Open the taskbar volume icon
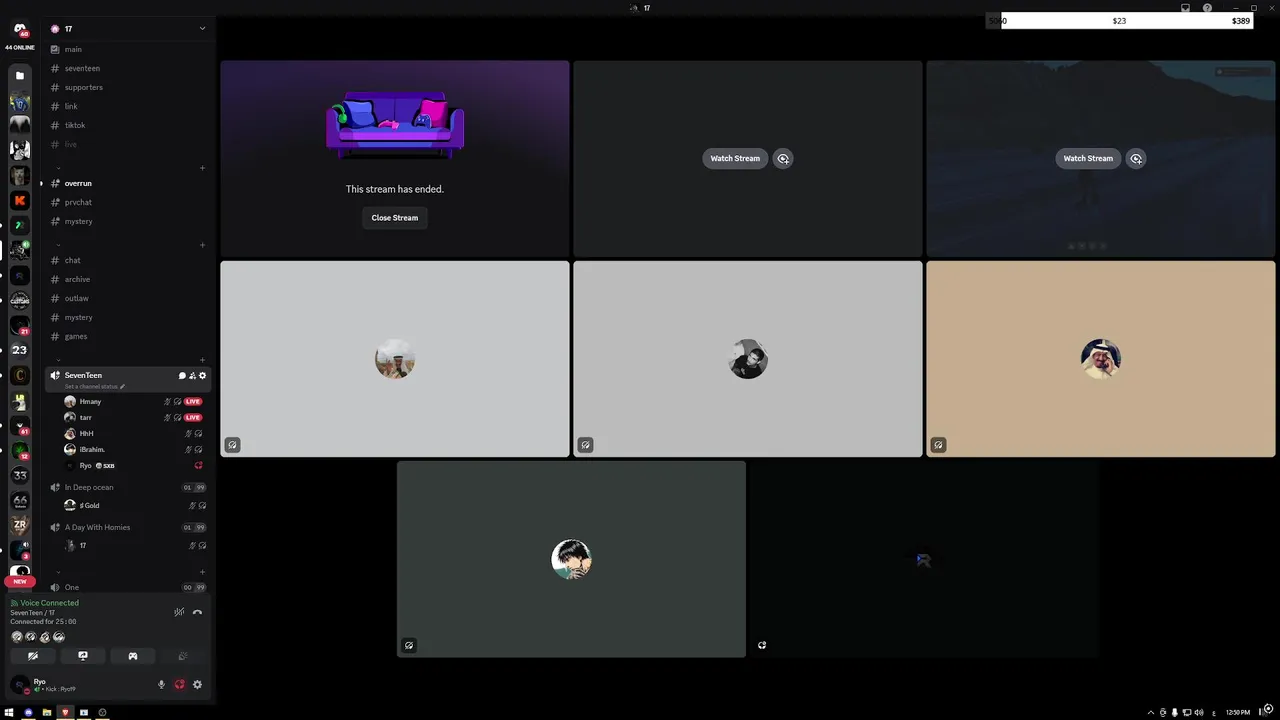 click(x=1198, y=712)
